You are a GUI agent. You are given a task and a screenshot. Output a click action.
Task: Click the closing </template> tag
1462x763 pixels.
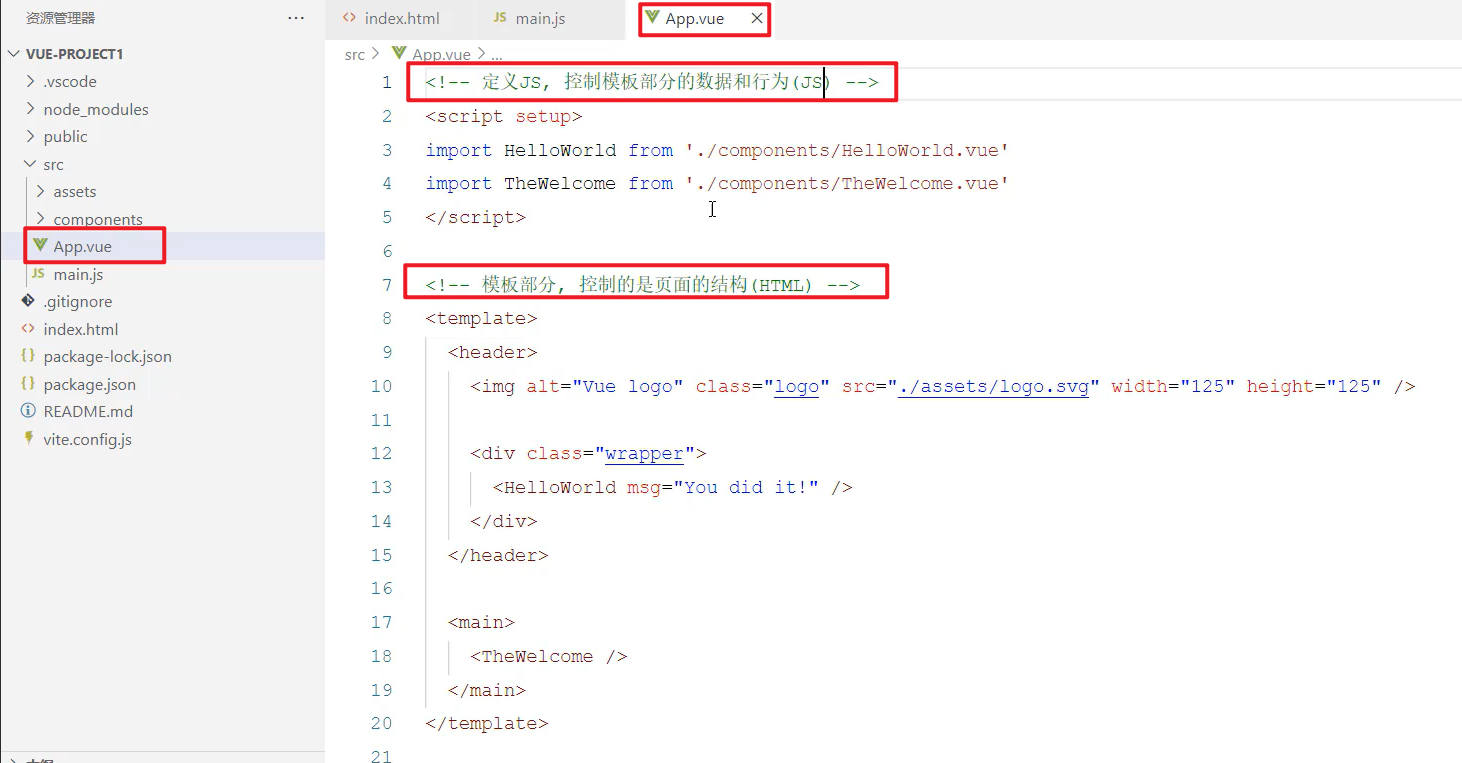[x=487, y=723]
